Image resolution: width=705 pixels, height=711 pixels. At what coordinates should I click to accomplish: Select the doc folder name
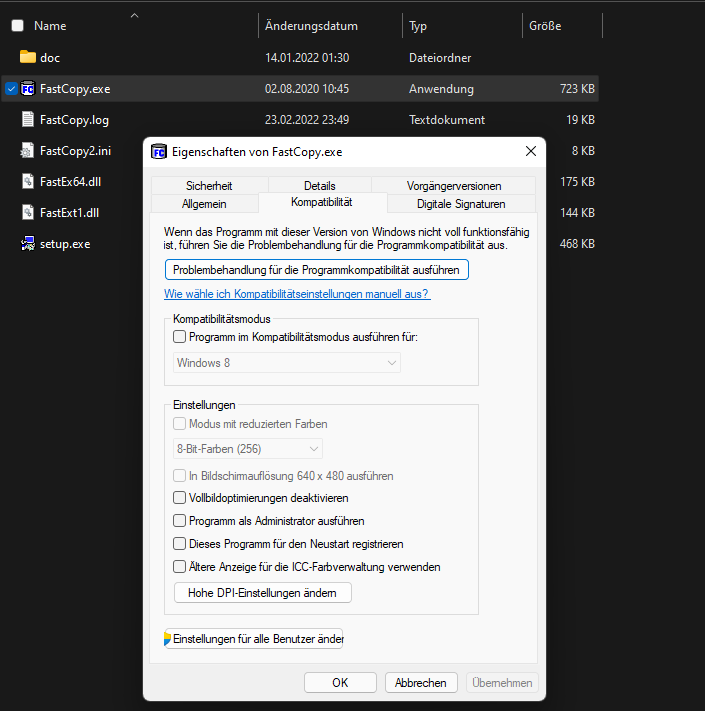[50, 58]
